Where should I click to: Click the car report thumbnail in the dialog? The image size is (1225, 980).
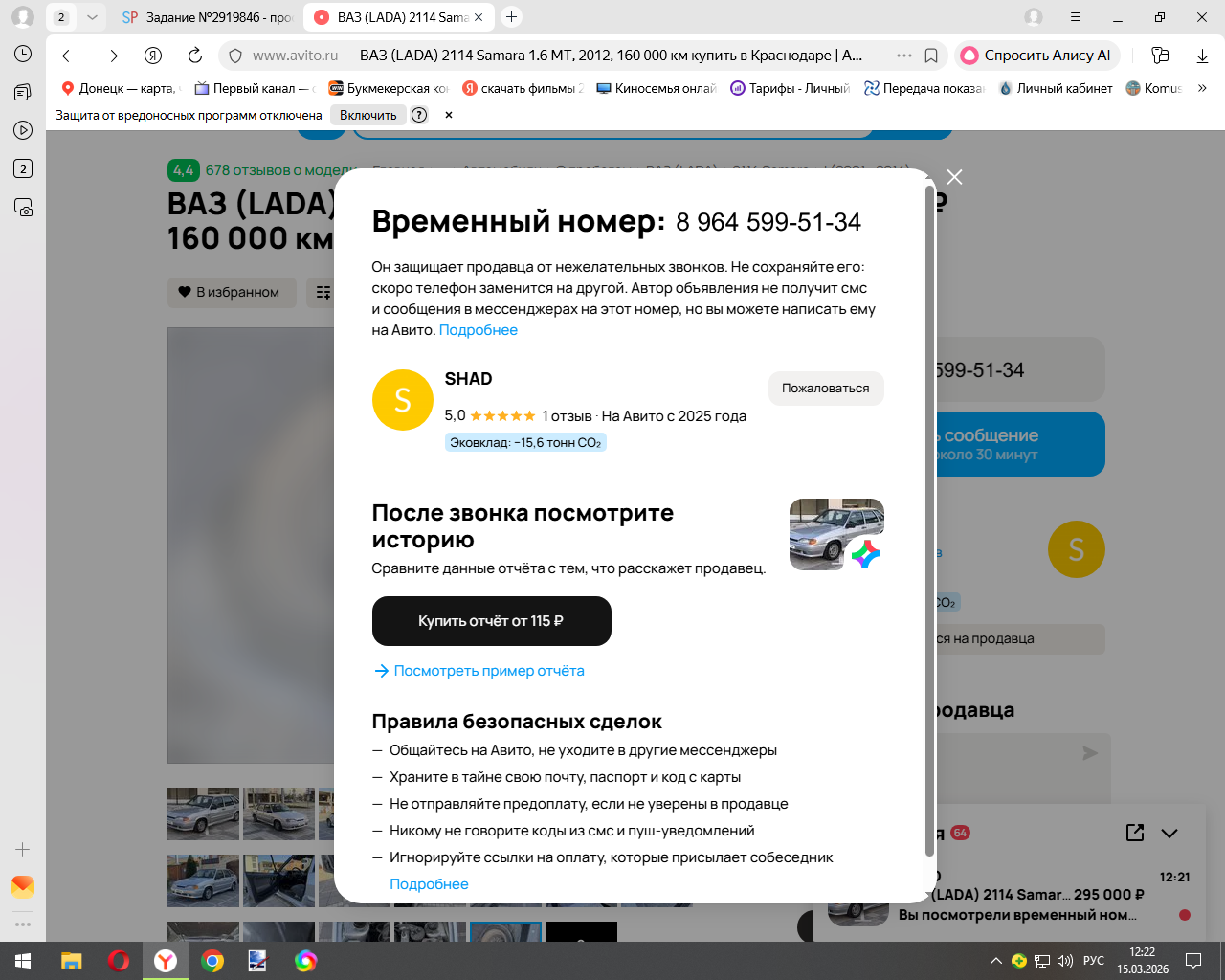(836, 534)
